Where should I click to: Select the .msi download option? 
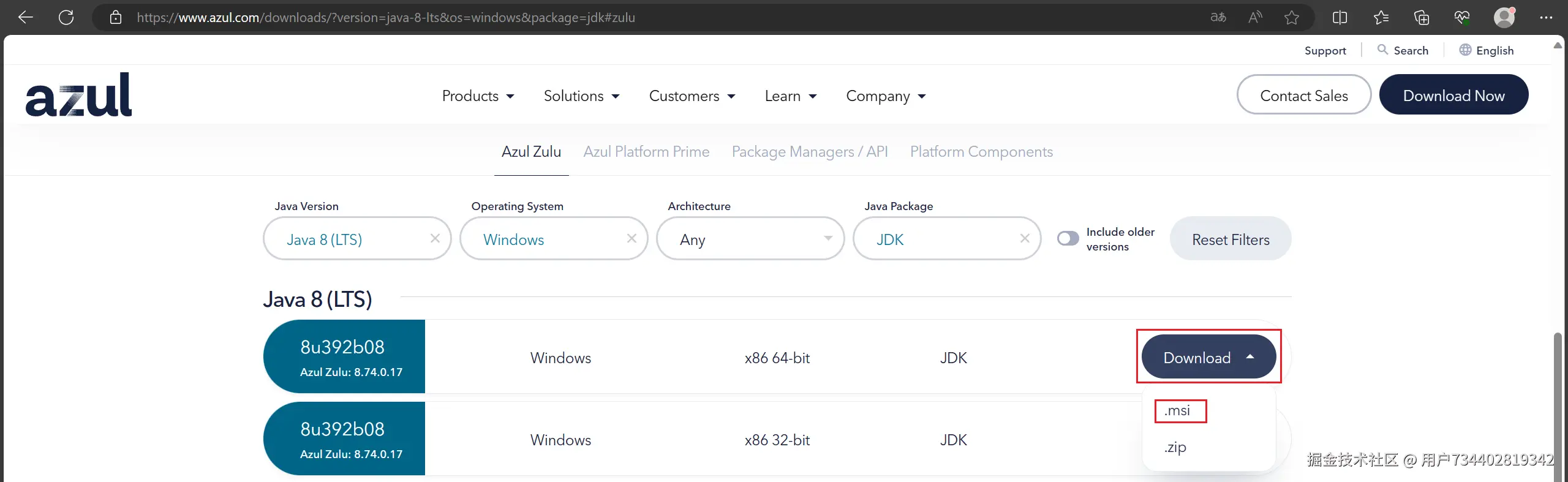pyautogui.click(x=1177, y=410)
